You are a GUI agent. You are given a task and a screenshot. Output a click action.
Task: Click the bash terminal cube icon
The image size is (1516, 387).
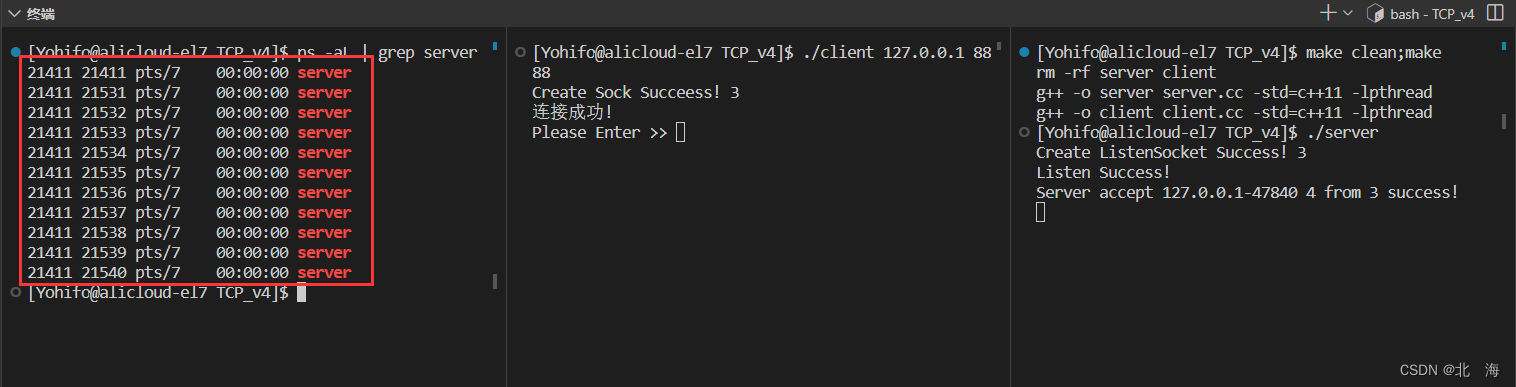point(1374,14)
